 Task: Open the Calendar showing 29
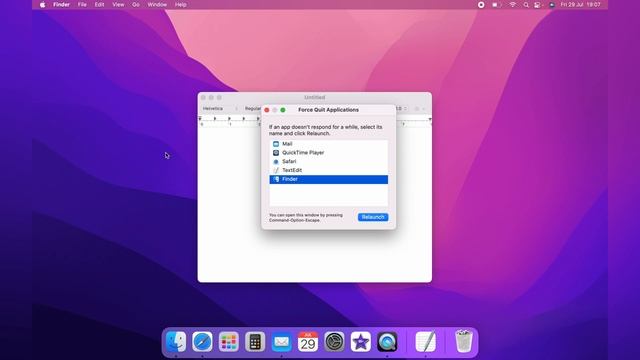coord(308,342)
